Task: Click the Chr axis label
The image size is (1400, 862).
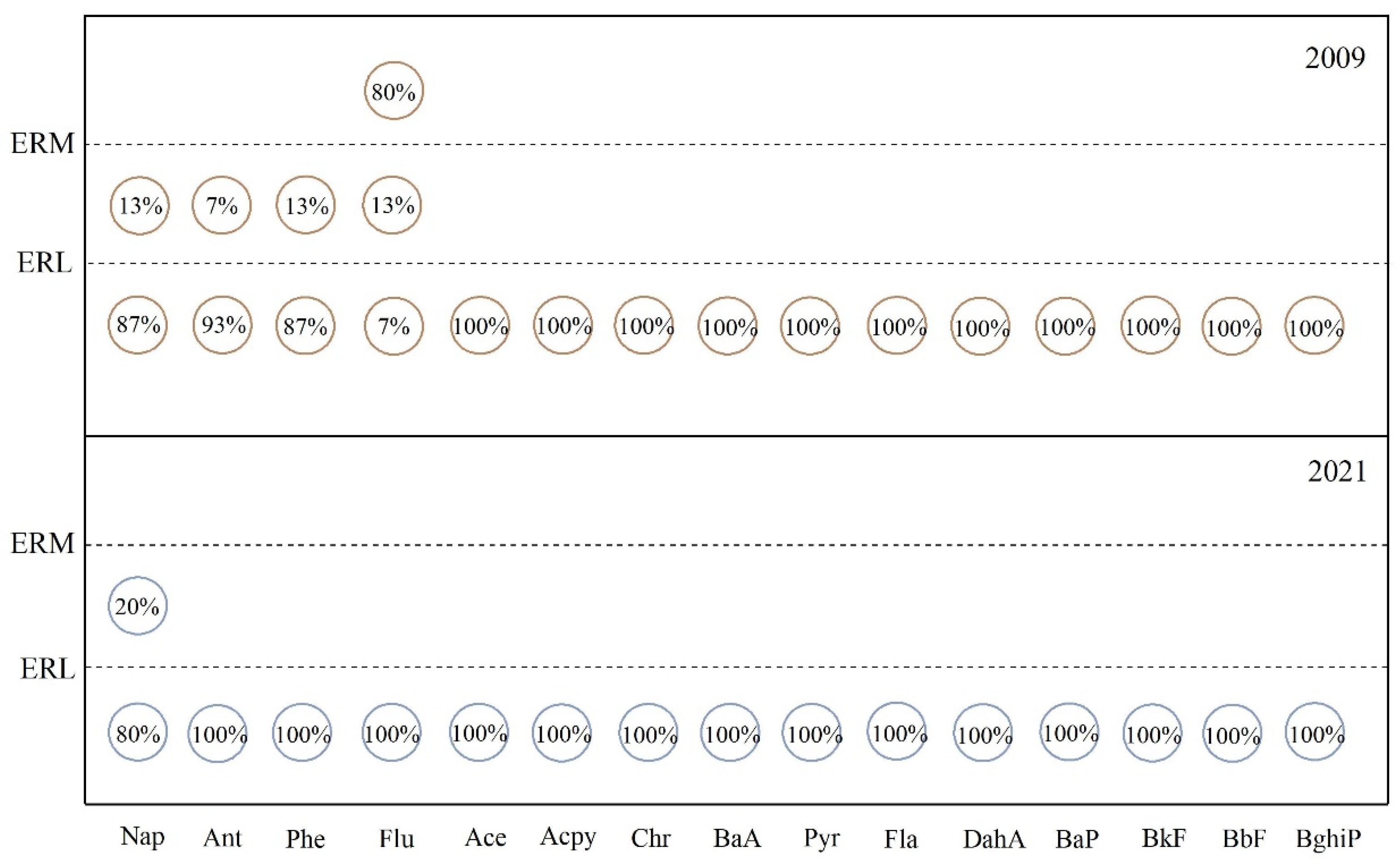Action: 650,839
